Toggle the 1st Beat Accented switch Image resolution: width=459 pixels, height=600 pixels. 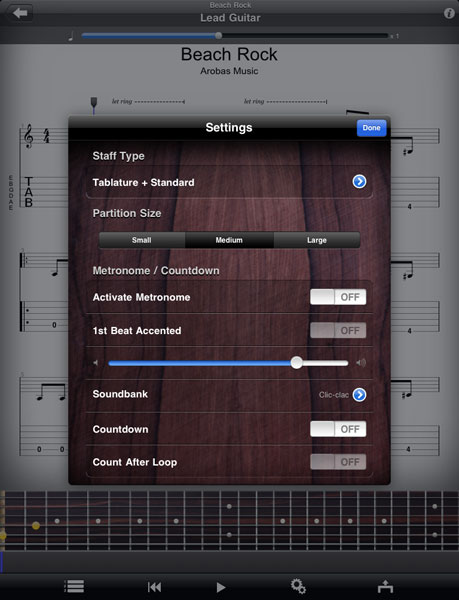point(338,330)
